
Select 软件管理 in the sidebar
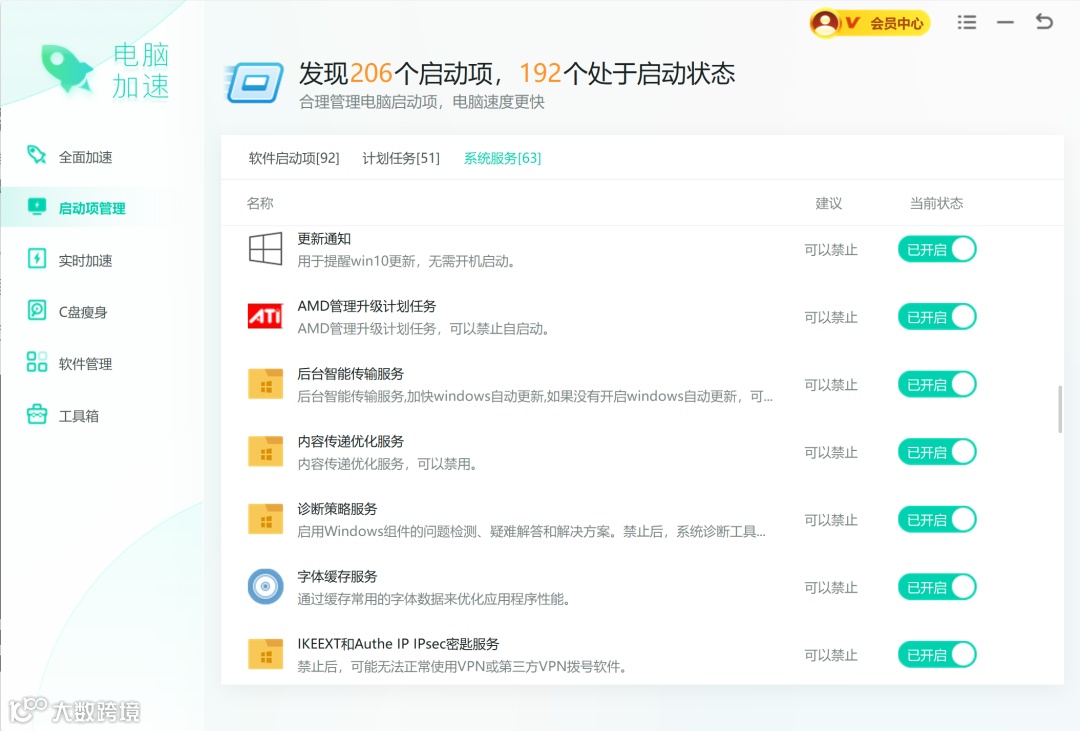tap(85, 364)
